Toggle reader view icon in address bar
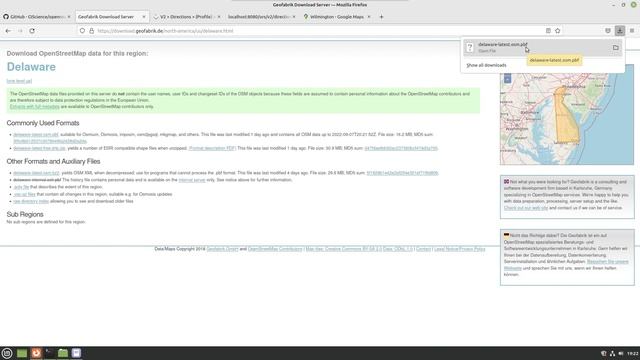The width and height of the screenshot is (640, 360). tap(548, 31)
